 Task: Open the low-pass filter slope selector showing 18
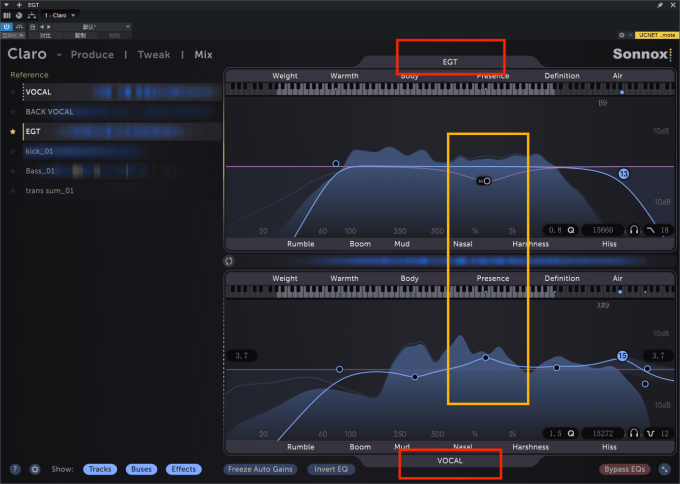coord(658,230)
